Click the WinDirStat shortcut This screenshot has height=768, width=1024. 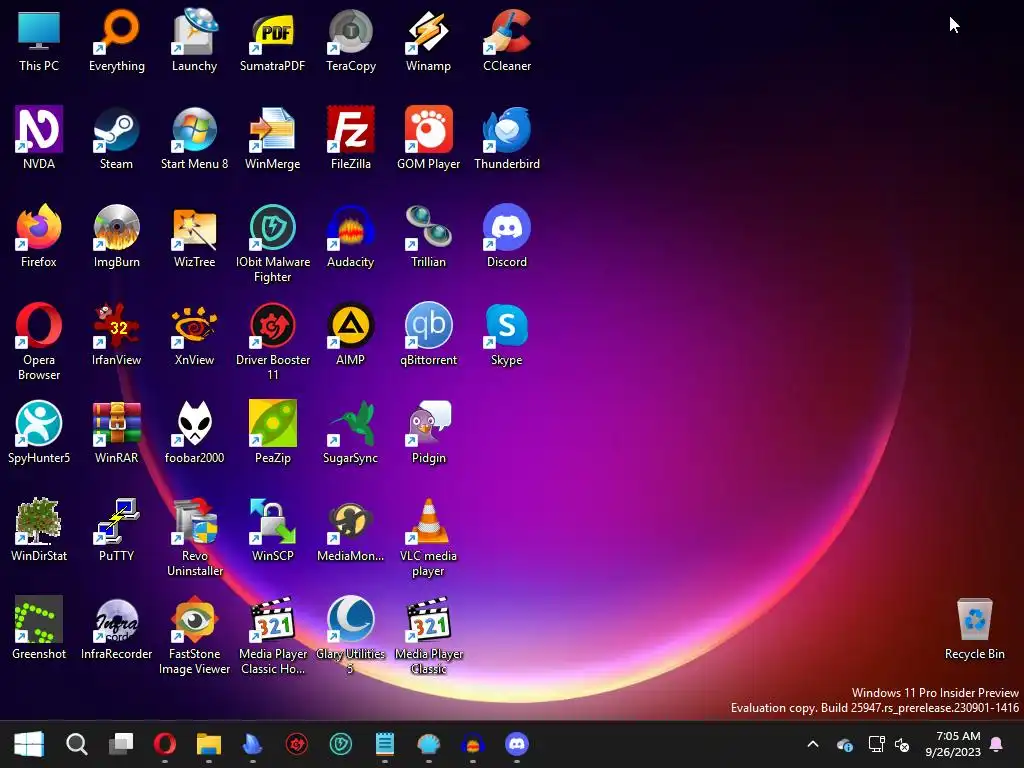point(39,530)
